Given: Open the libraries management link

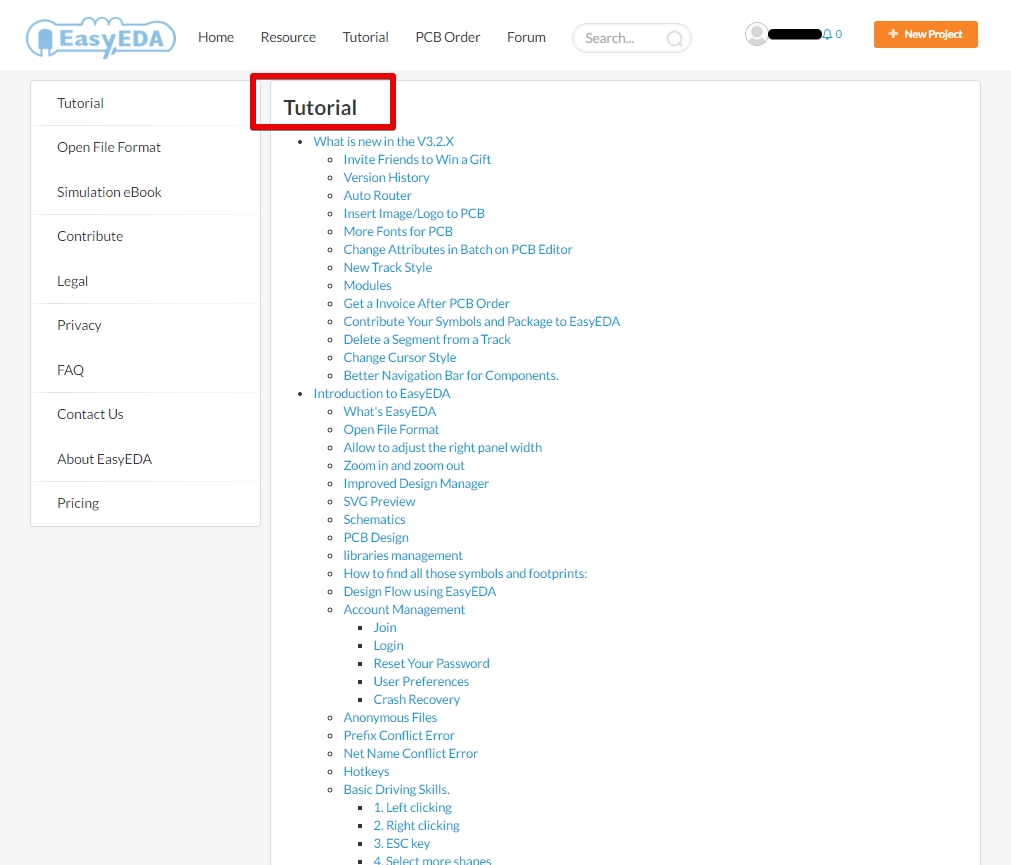Looking at the screenshot, I should pyautogui.click(x=403, y=556).
